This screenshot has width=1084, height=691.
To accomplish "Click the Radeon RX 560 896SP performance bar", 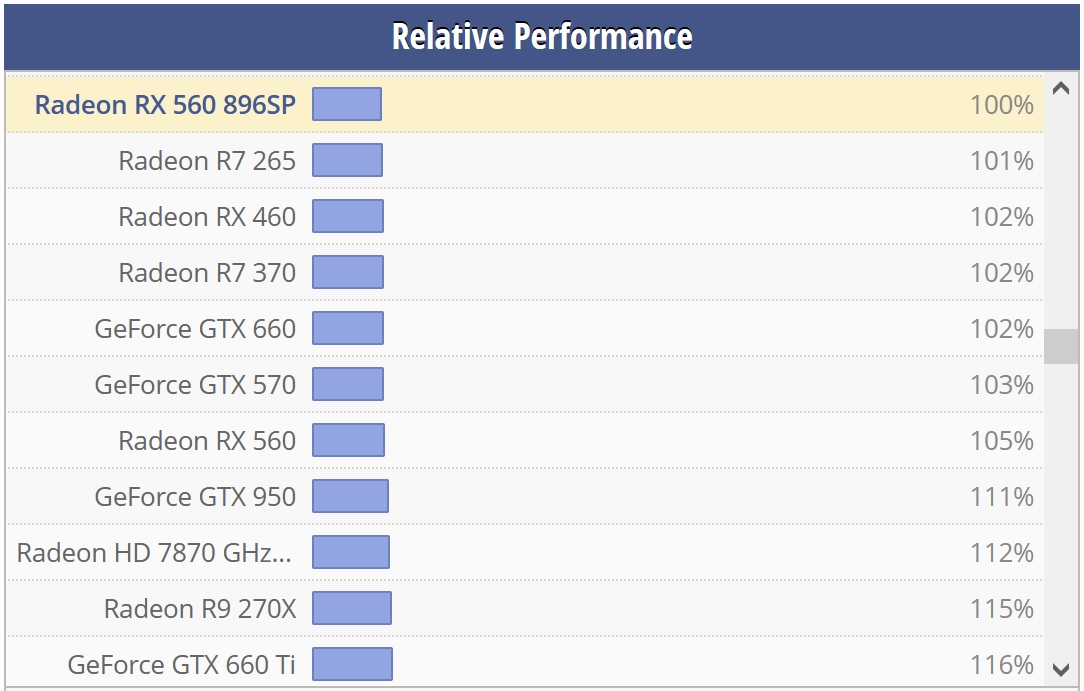I will [347, 104].
